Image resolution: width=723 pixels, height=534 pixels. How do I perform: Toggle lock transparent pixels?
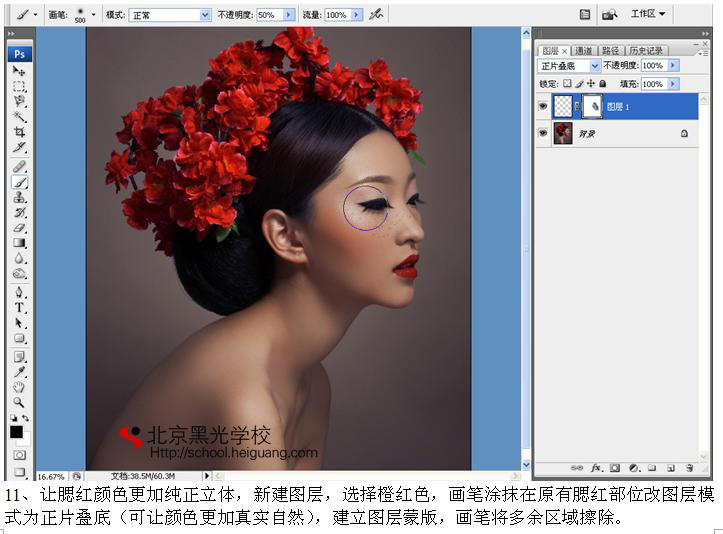tap(567, 83)
